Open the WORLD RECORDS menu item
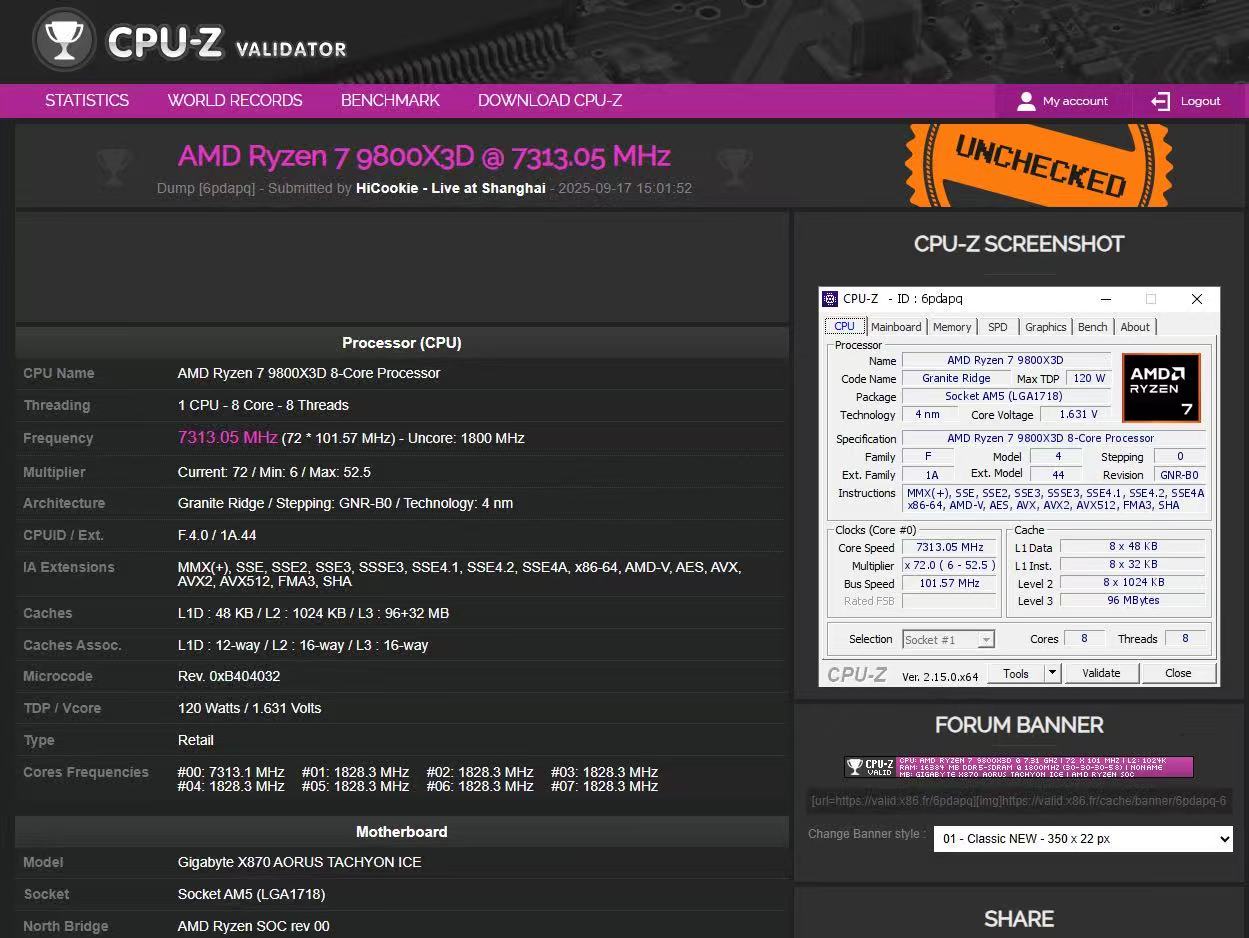 coord(234,100)
